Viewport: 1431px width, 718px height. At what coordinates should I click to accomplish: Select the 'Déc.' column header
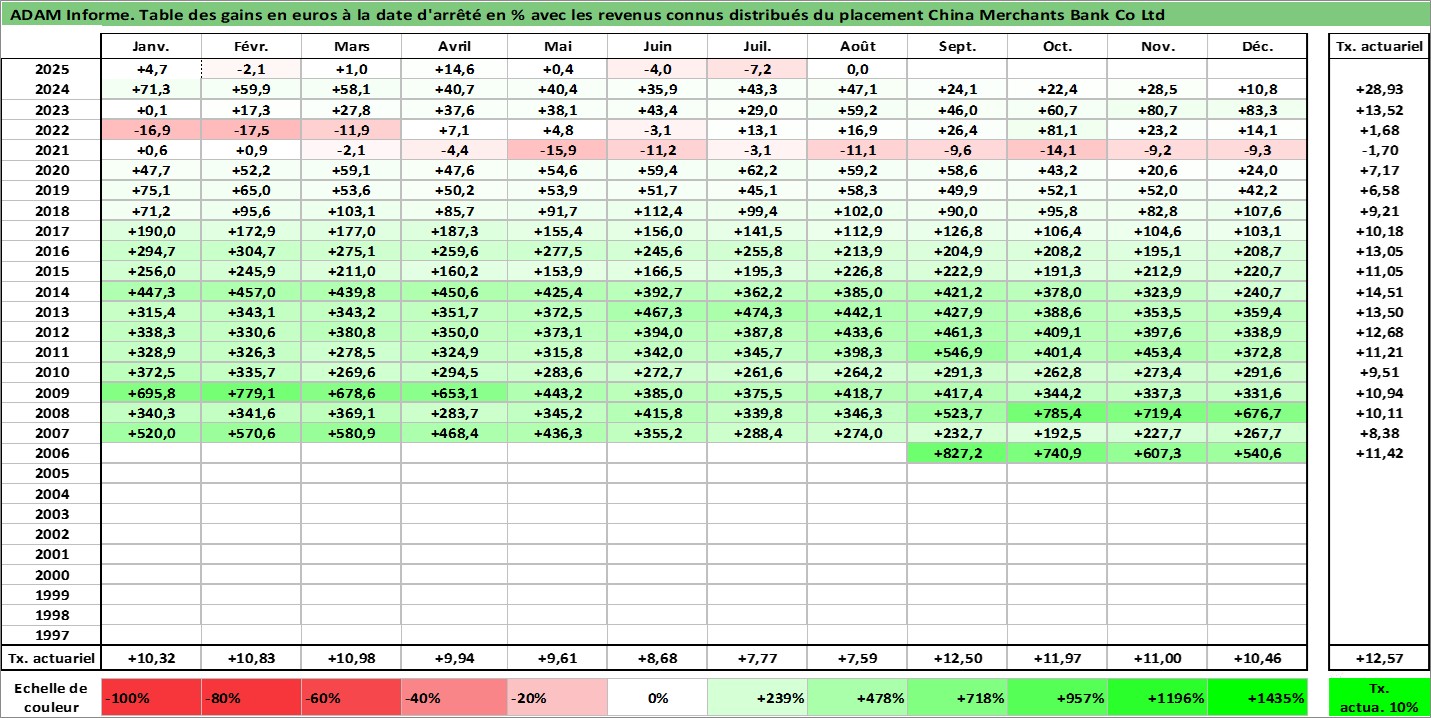click(1258, 47)
